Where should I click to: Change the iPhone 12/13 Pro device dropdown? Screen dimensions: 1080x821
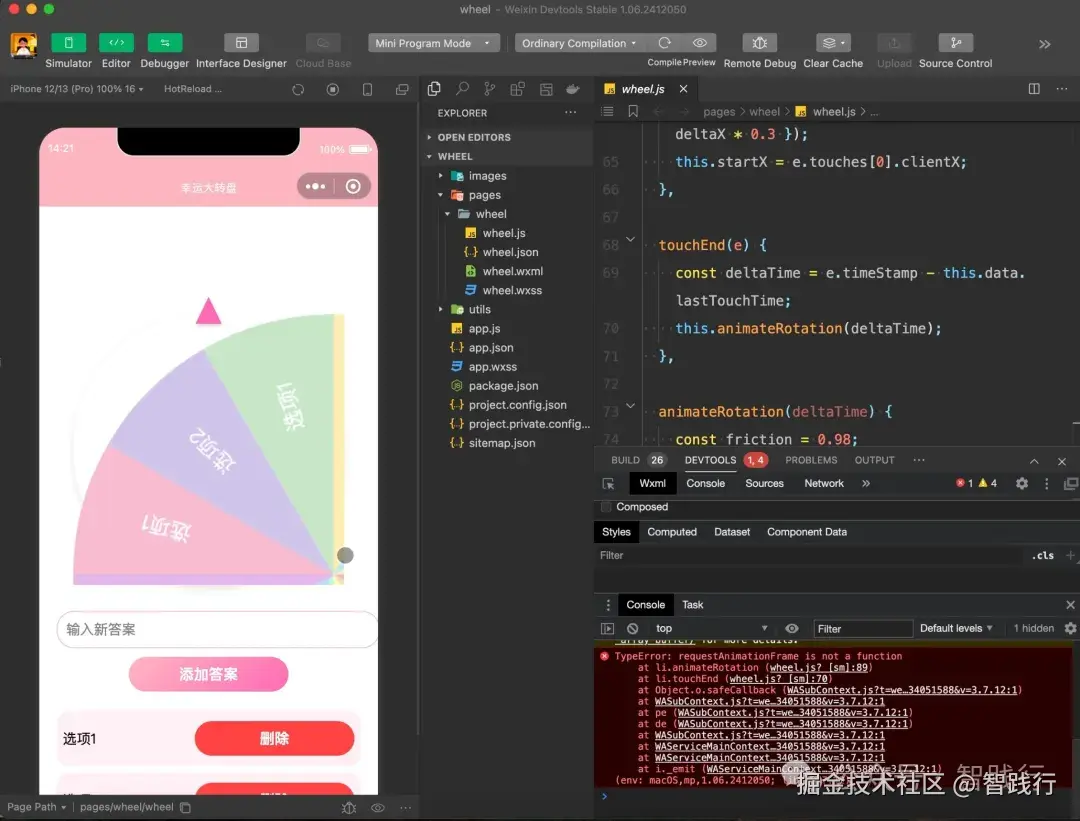pos(76,89)
